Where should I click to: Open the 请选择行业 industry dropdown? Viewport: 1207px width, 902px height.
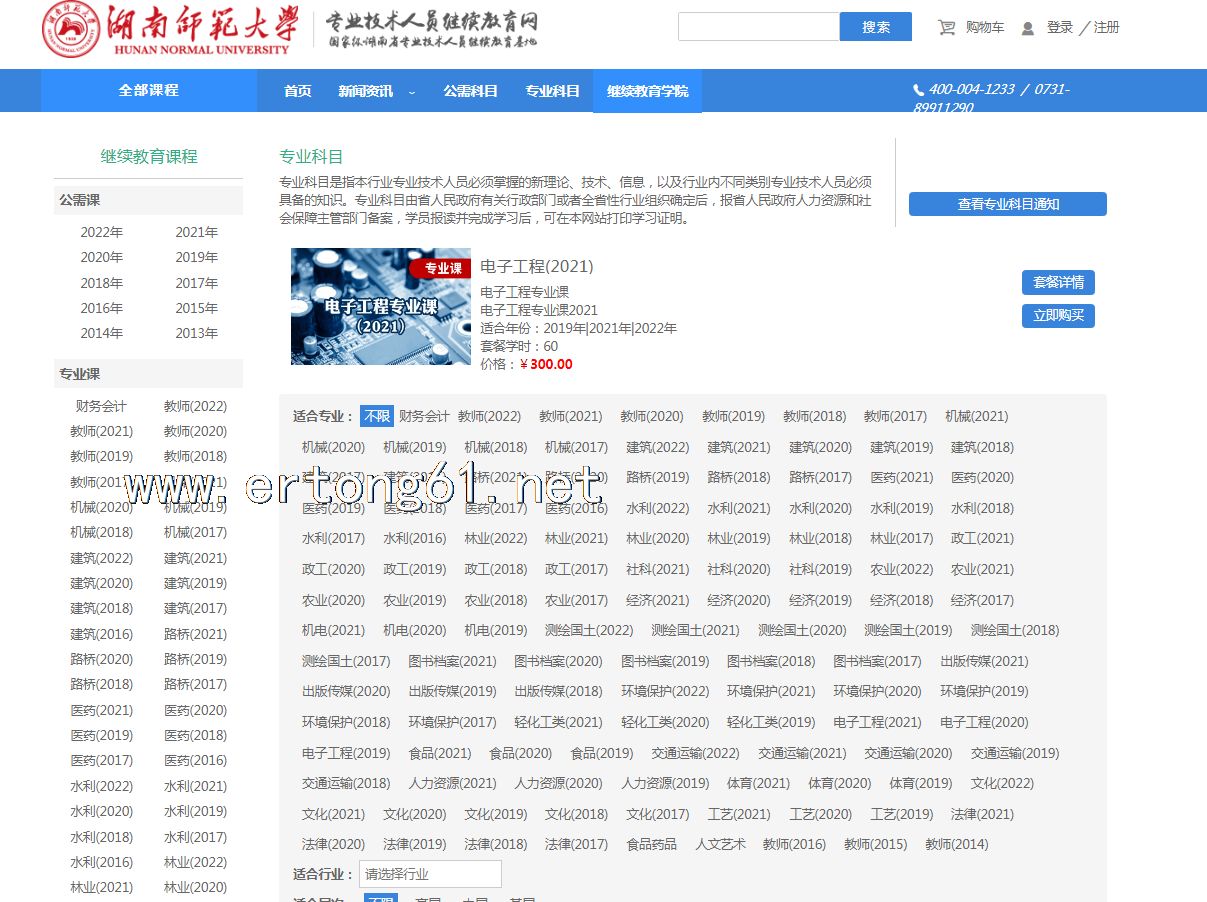click(430, 874)
